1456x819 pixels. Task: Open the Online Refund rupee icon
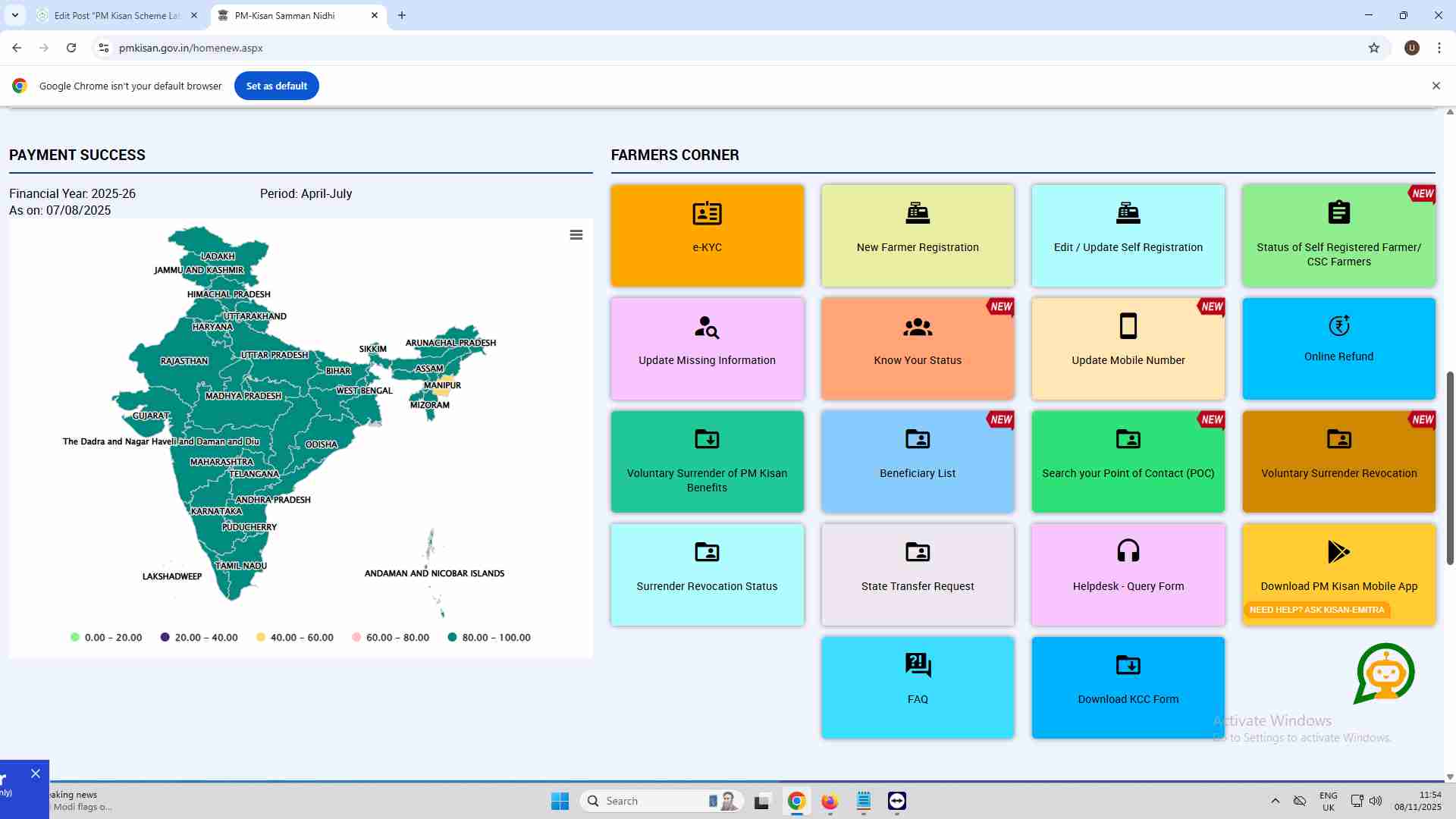[1338, 325]
